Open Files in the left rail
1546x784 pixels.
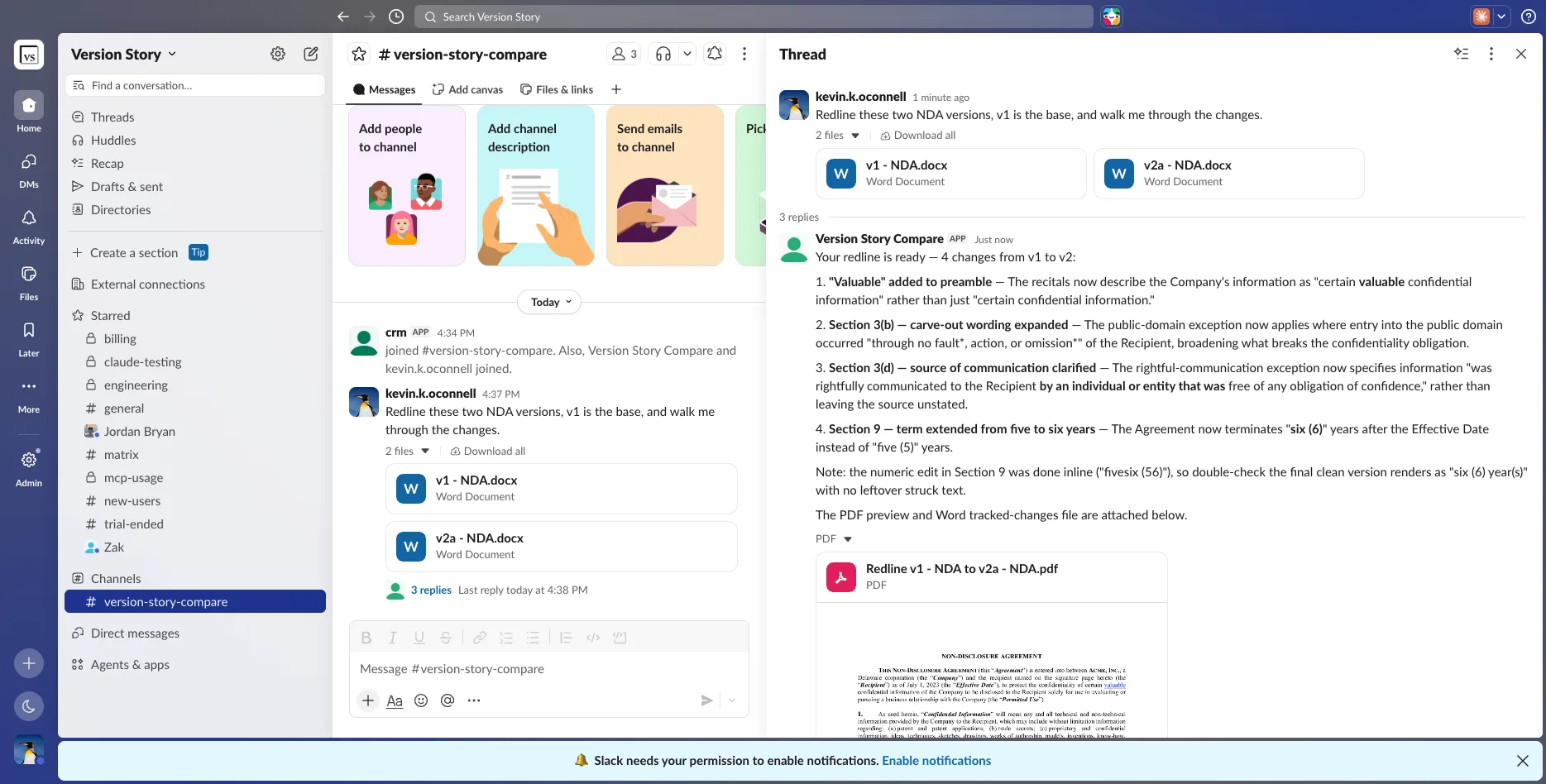29,281
